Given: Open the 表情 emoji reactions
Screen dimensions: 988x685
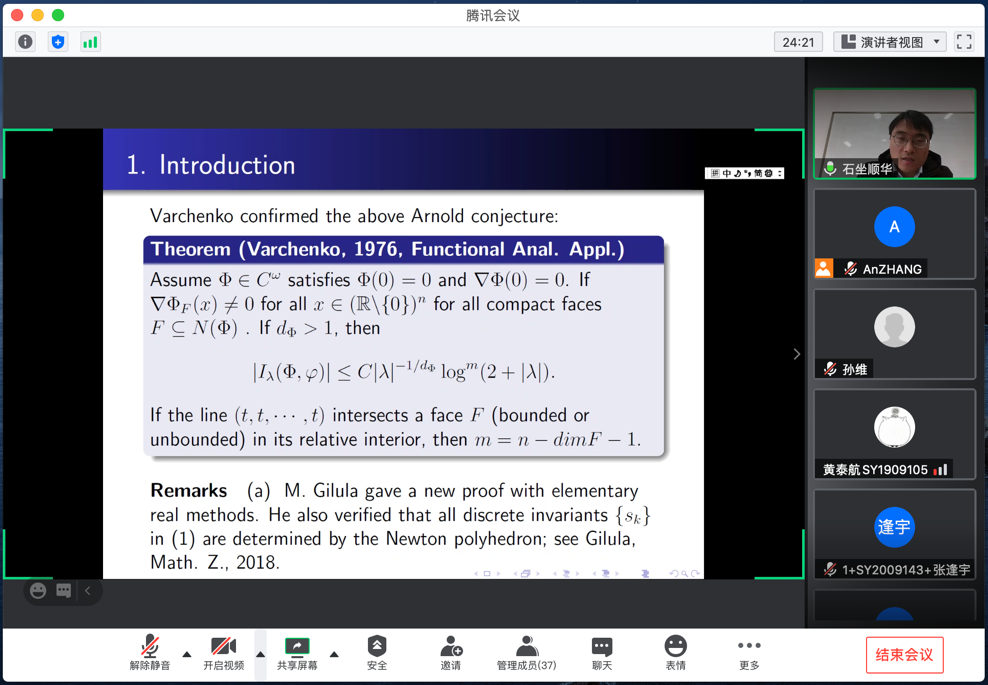Looking at the screenshot, I should coord(676,653).
